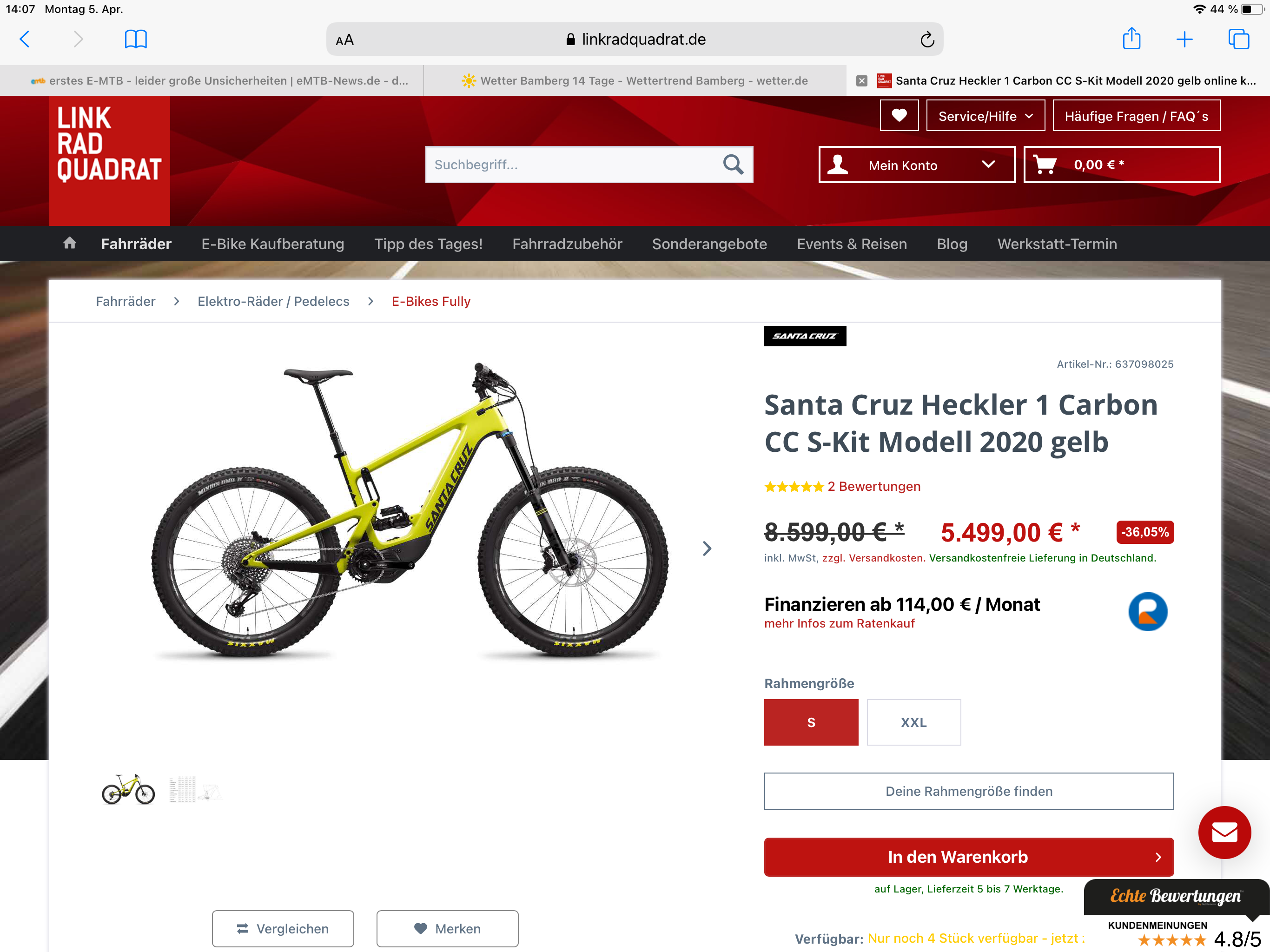This screenshot has height=952, width=1270.
Task: Open Safari bookmarks book icon
Action: point(135,40)
